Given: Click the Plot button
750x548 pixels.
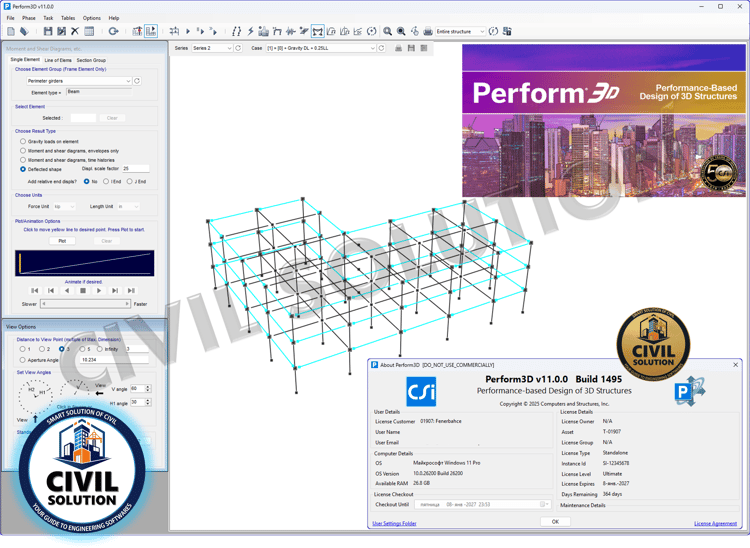Looking at the screenshot, I should (x=62, y=241).
